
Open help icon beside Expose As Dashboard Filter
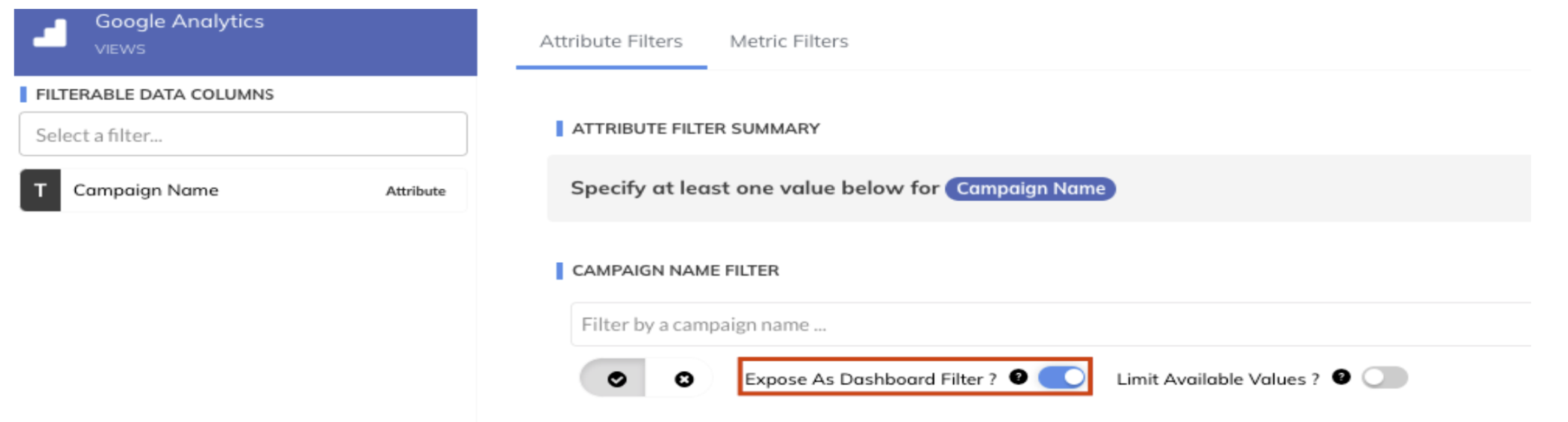(1018, 377)
